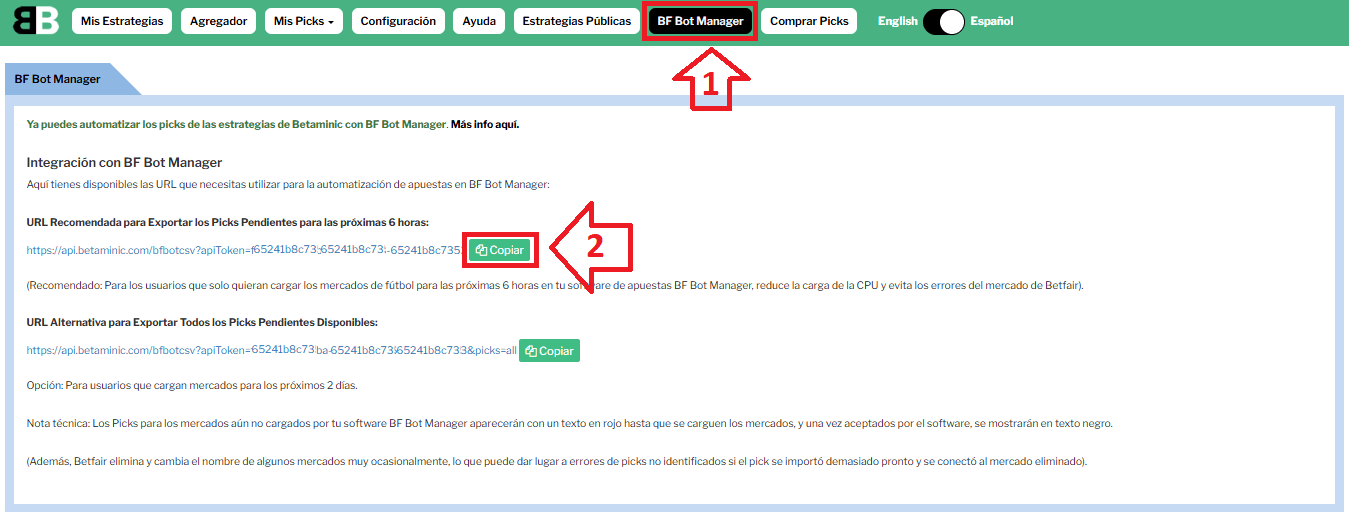Choose Español language label
1349x517 pixels.
[x=991, y=21]
